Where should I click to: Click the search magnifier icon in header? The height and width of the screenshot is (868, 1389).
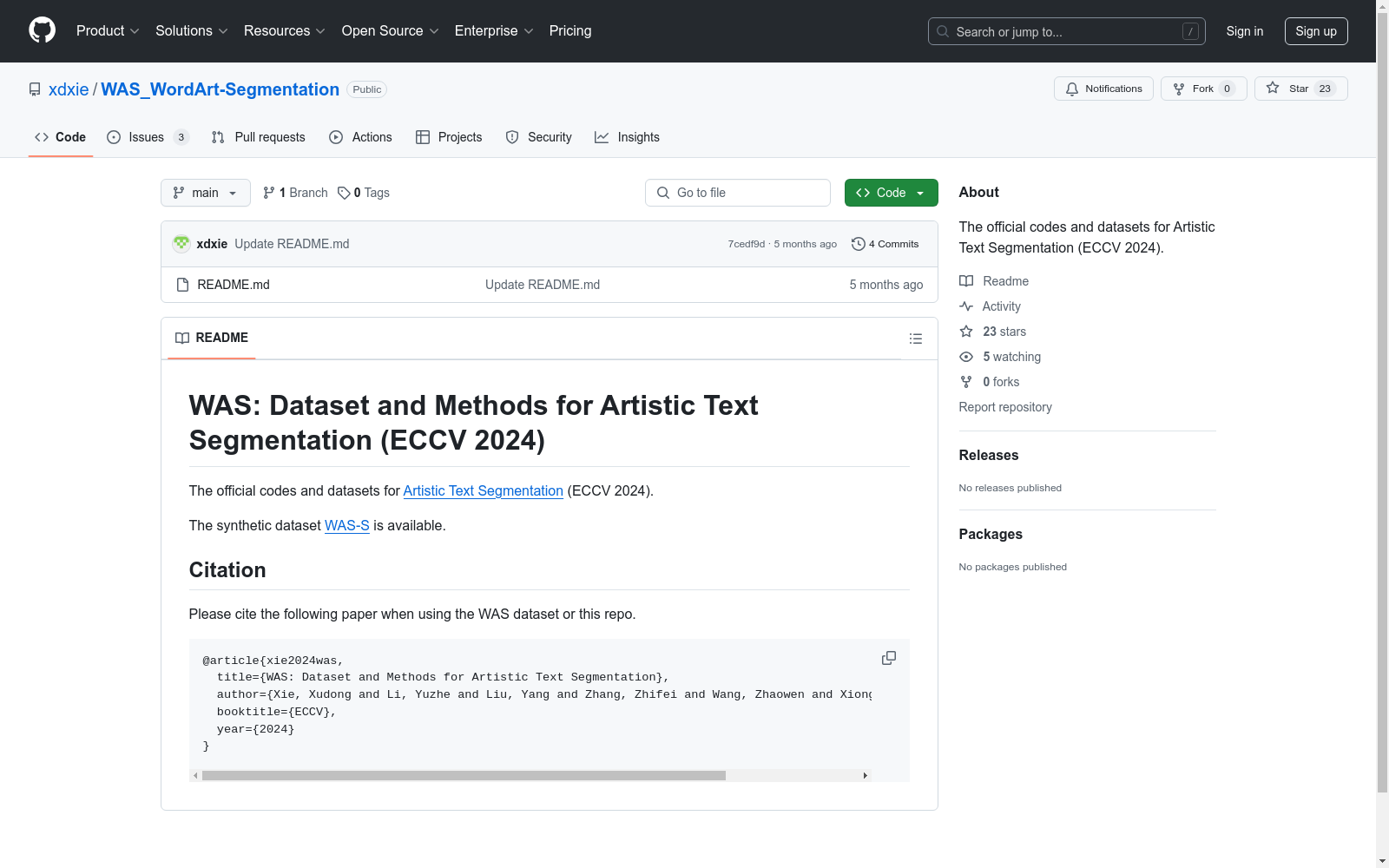(943, 31)
